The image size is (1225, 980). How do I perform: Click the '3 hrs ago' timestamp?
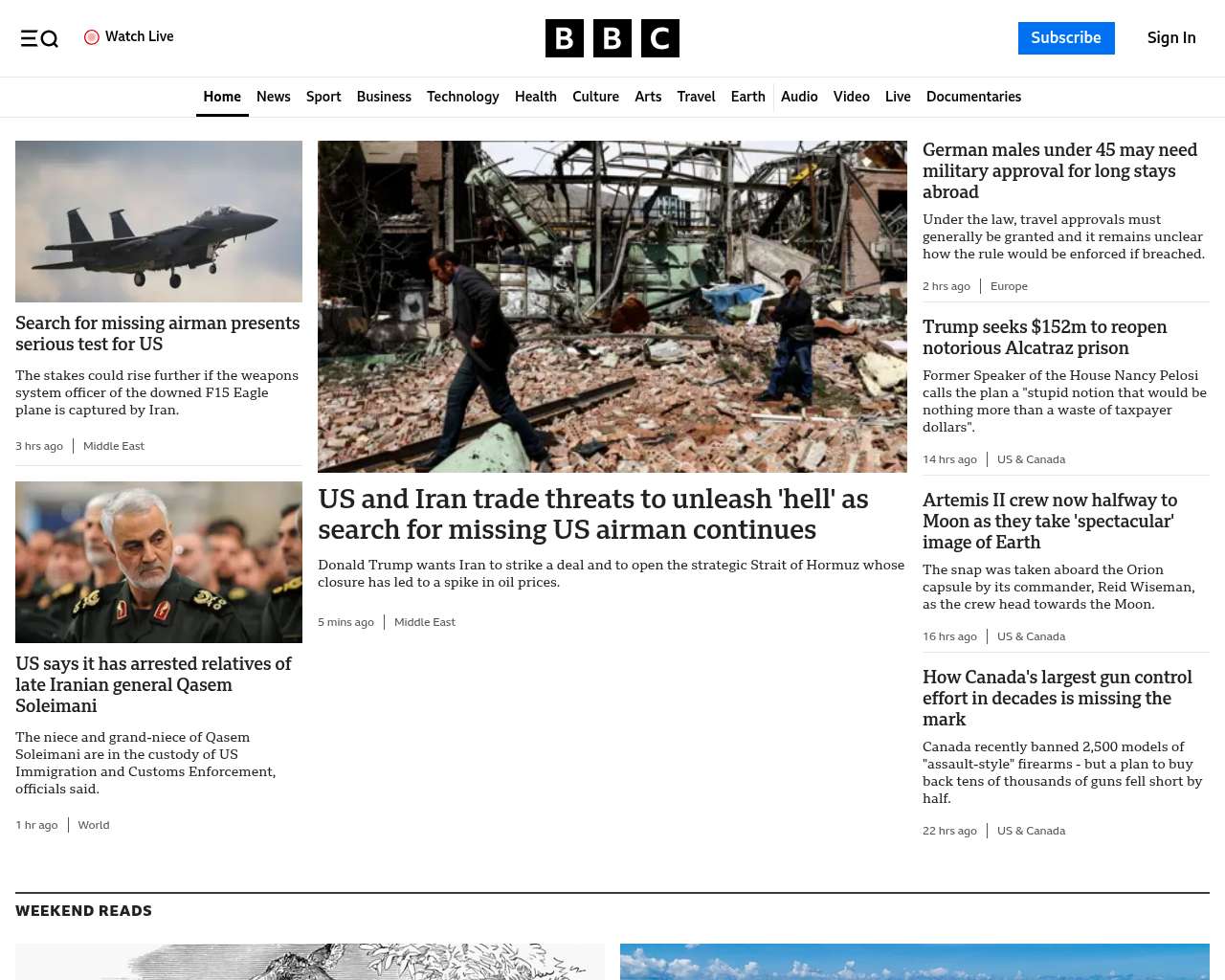coord(39,446)
